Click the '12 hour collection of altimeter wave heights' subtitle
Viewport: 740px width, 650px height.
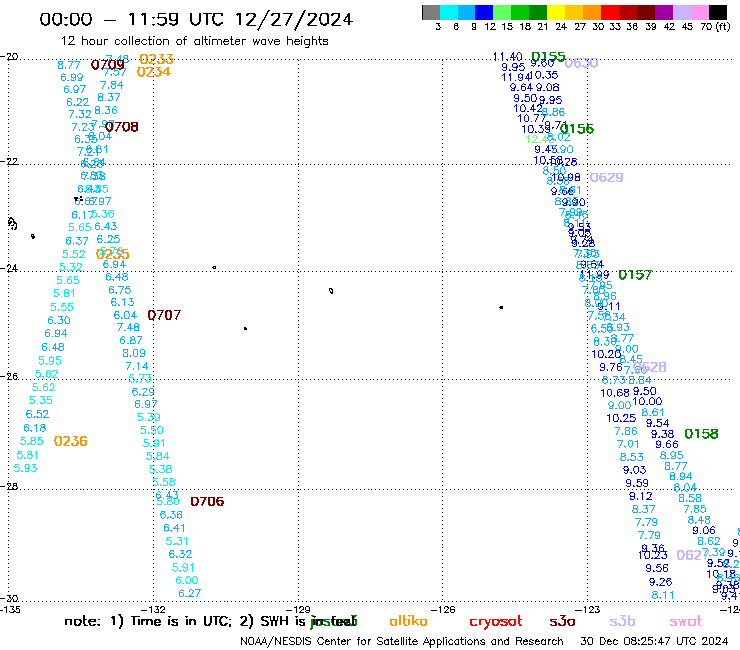[x=195, y=41]
